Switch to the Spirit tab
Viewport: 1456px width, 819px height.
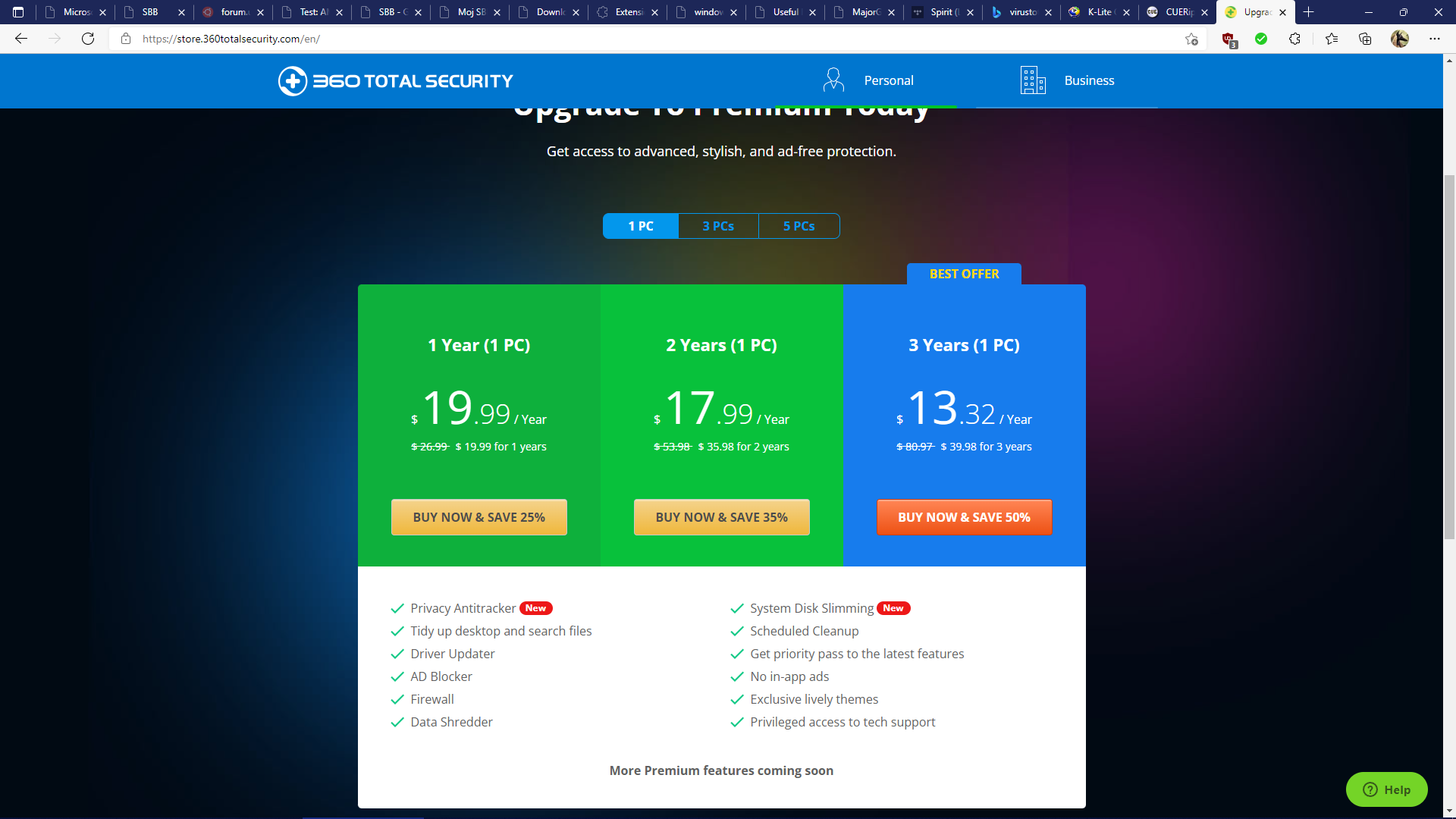943,12
